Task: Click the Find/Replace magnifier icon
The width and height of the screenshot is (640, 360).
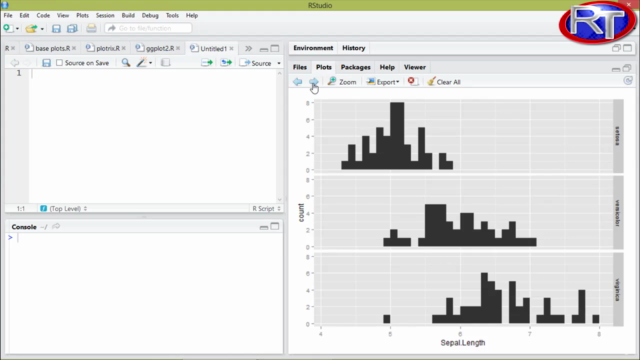Action: (126, 62)
